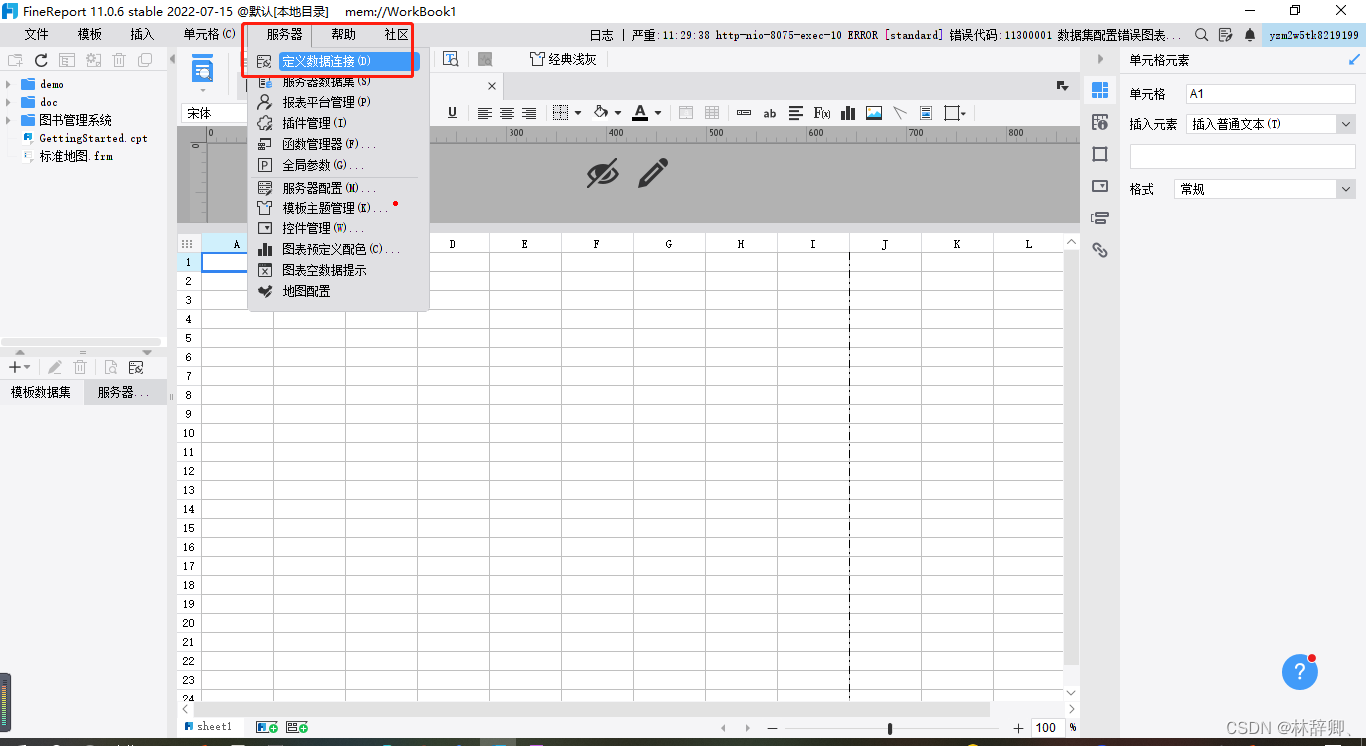1366x746 pixels.
Task: Click the delete file trash icon
Action: (x=119, y=60)
